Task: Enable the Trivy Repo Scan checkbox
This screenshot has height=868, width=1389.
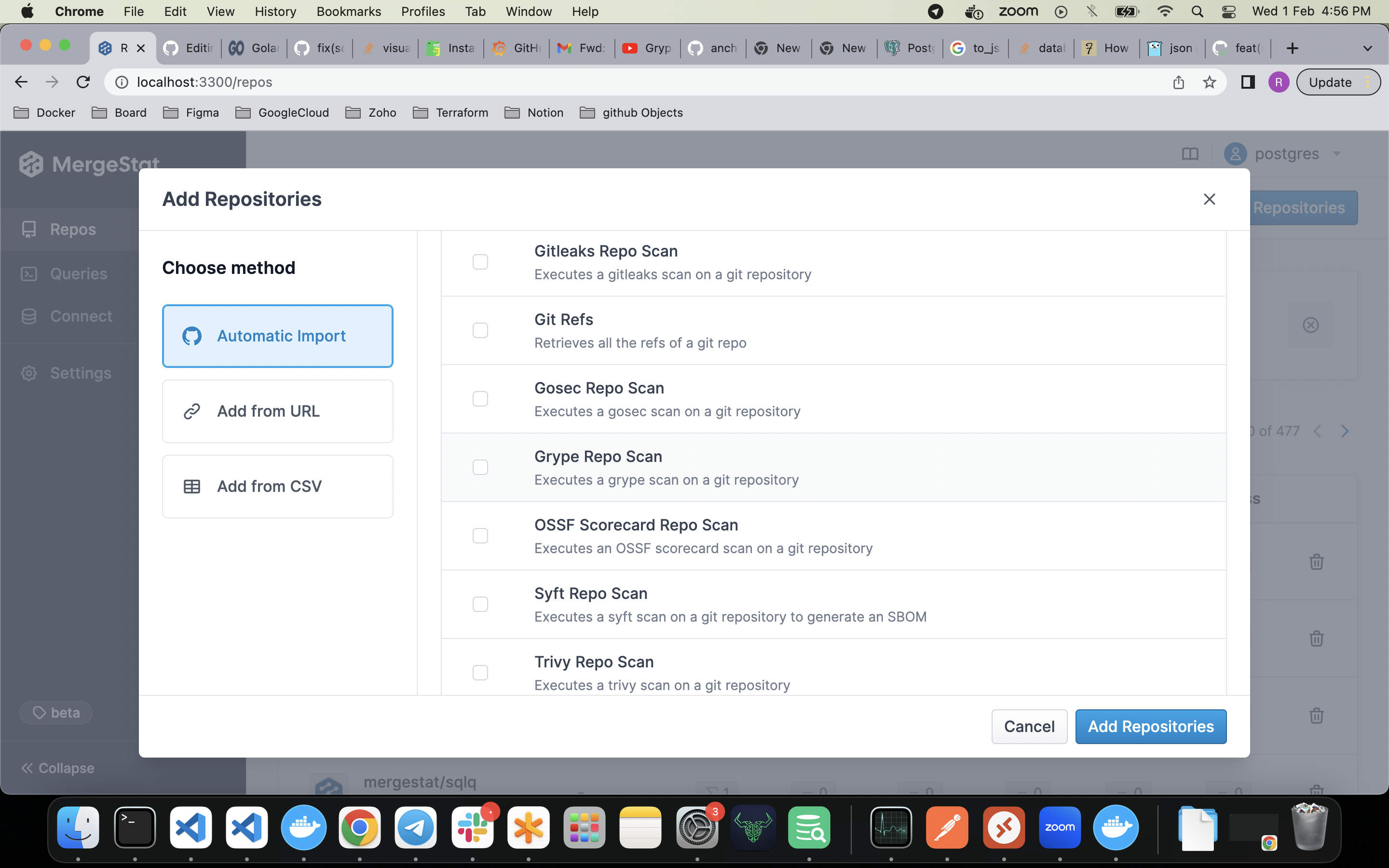Action: 480,672
